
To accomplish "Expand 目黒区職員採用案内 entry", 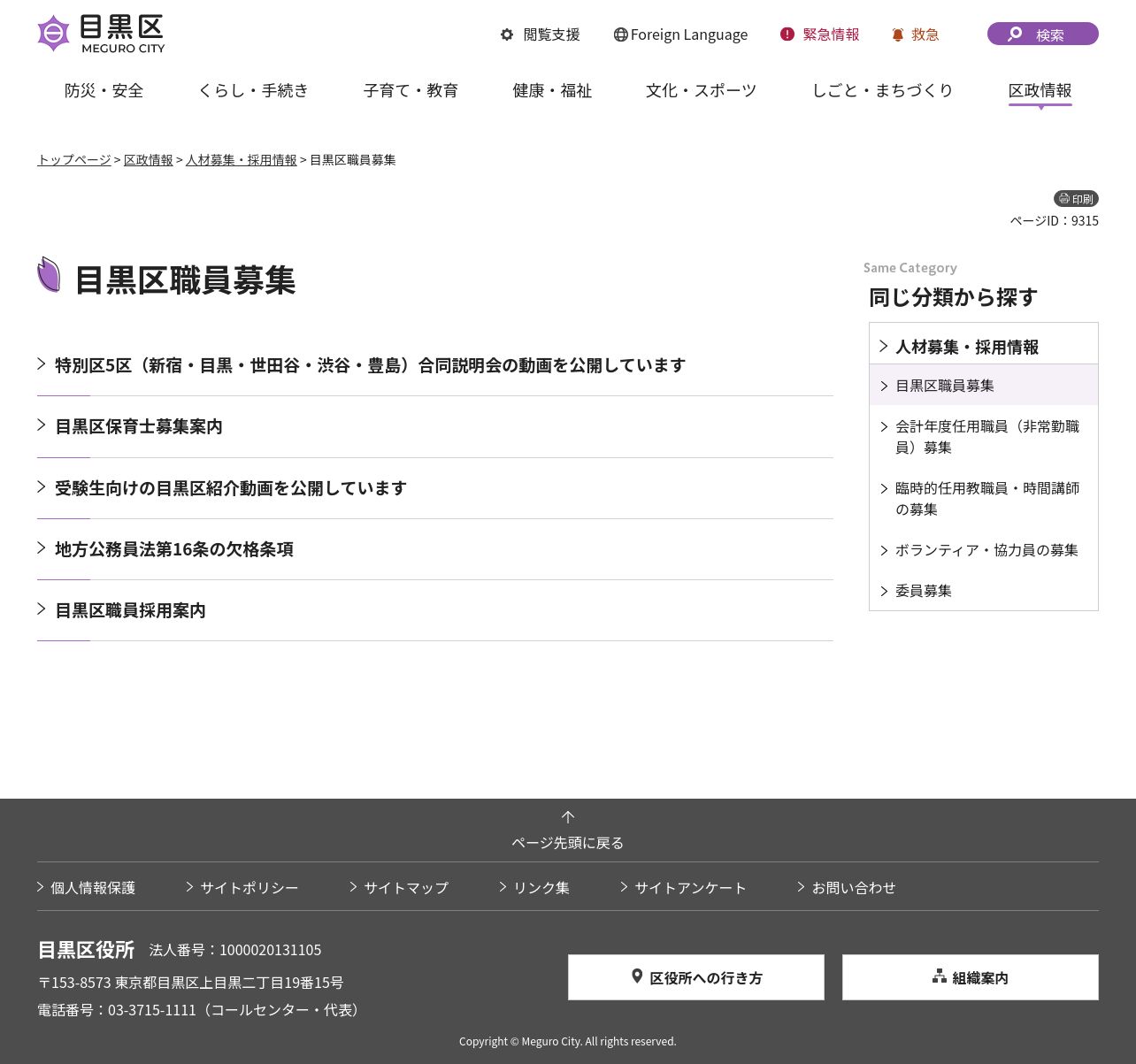I will point(130,610).
